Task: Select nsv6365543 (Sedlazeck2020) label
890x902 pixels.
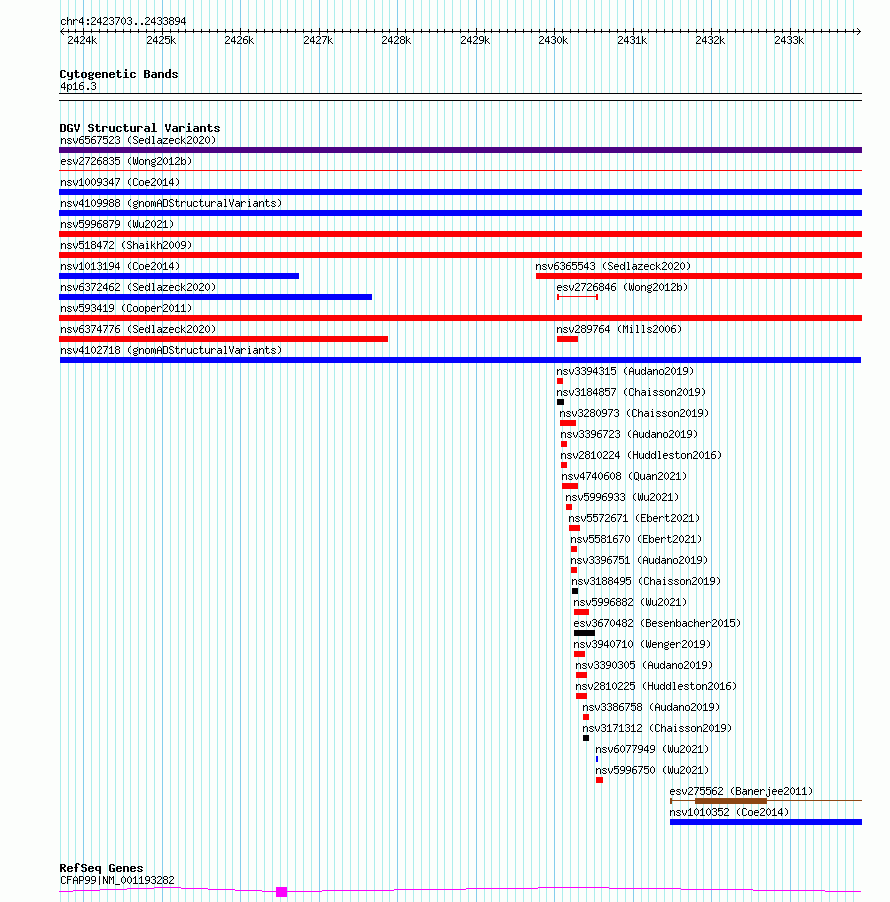Action: 613,266
